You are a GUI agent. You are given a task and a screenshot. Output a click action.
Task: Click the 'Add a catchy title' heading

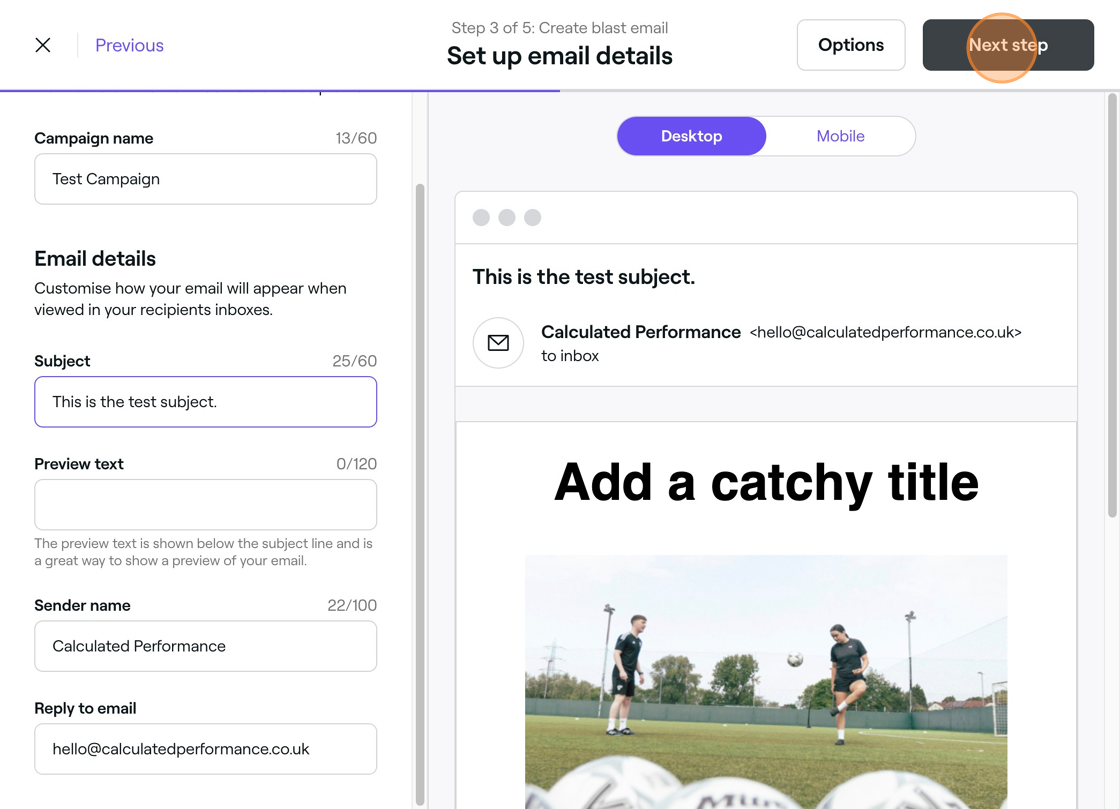tap(766, 482)
